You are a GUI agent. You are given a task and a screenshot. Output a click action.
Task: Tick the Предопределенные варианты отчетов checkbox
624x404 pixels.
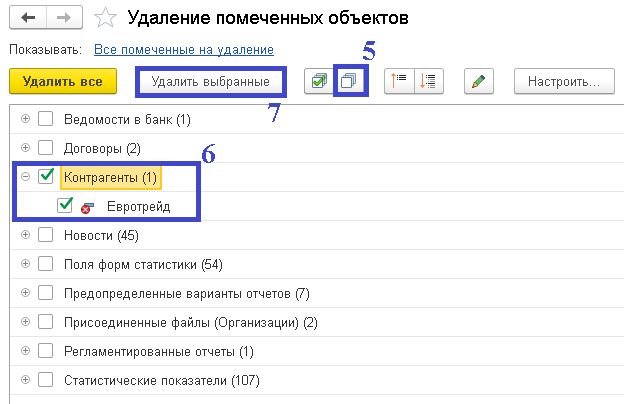45,293
